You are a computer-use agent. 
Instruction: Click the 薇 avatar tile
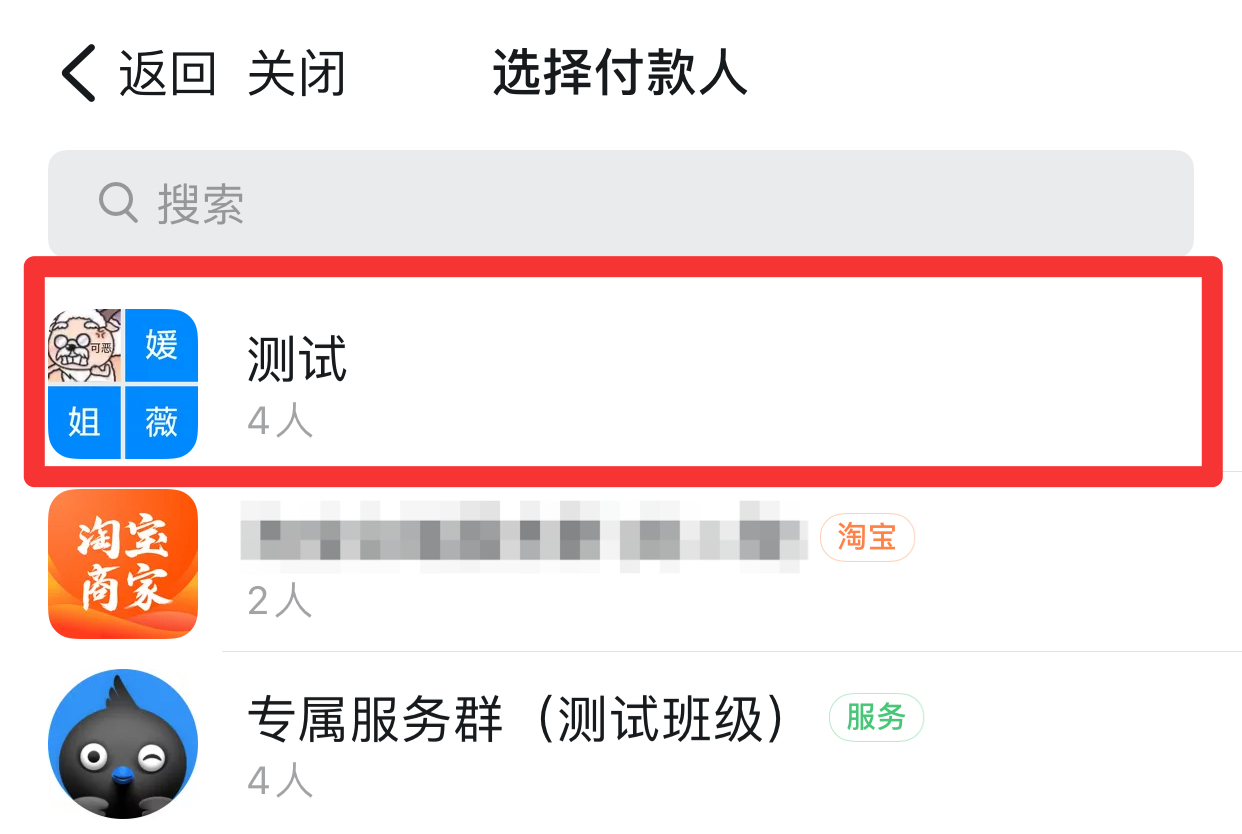[161, 423]
